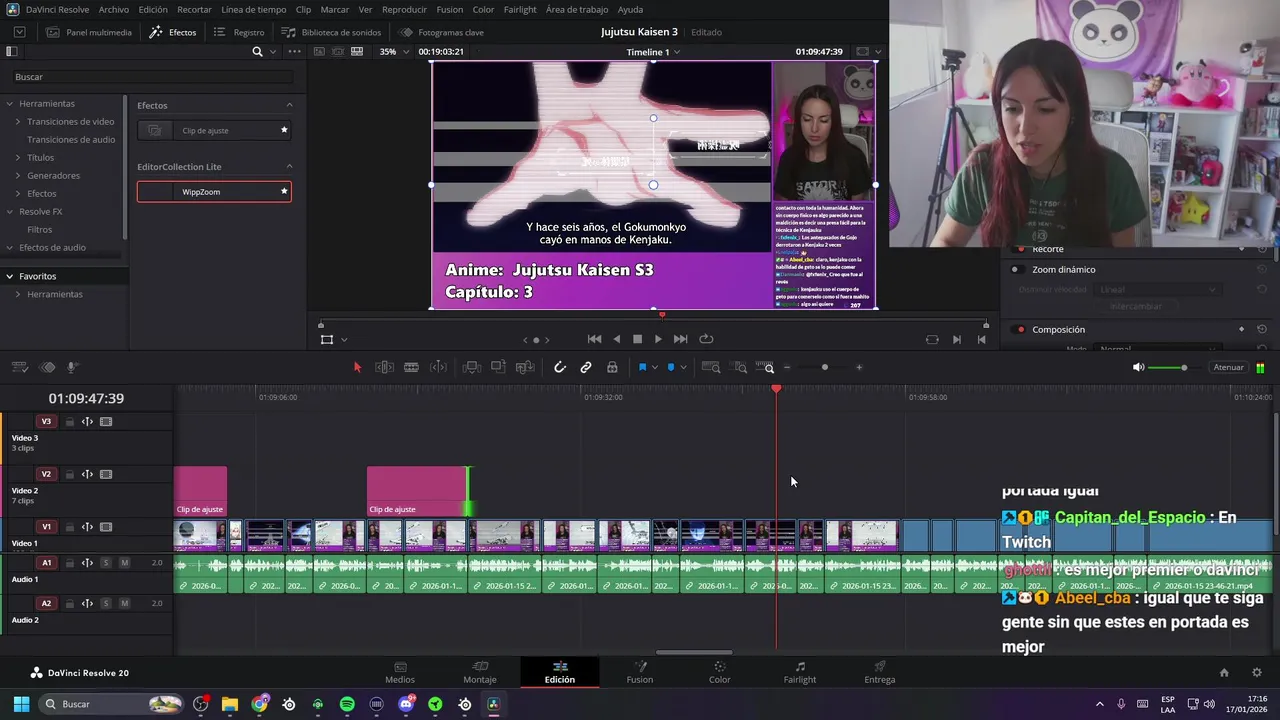
Task: Open the Clip menu
Action: click(x=303, y=9)
